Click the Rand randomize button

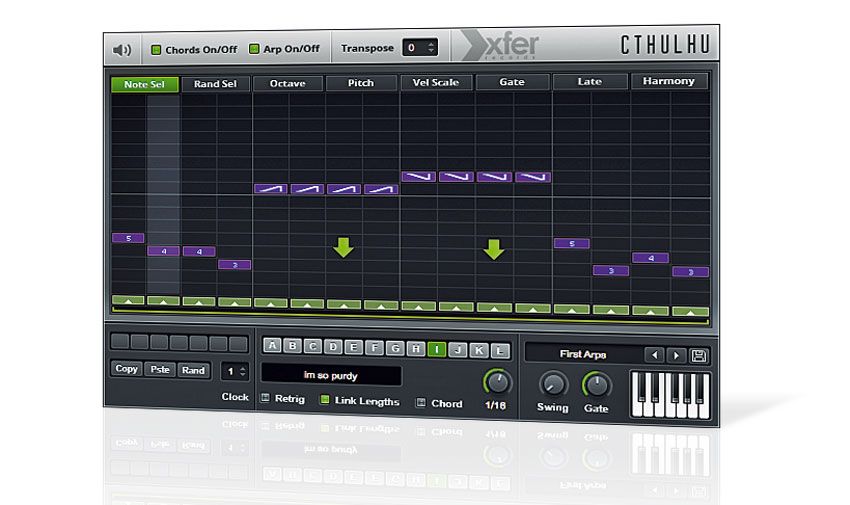193,370
